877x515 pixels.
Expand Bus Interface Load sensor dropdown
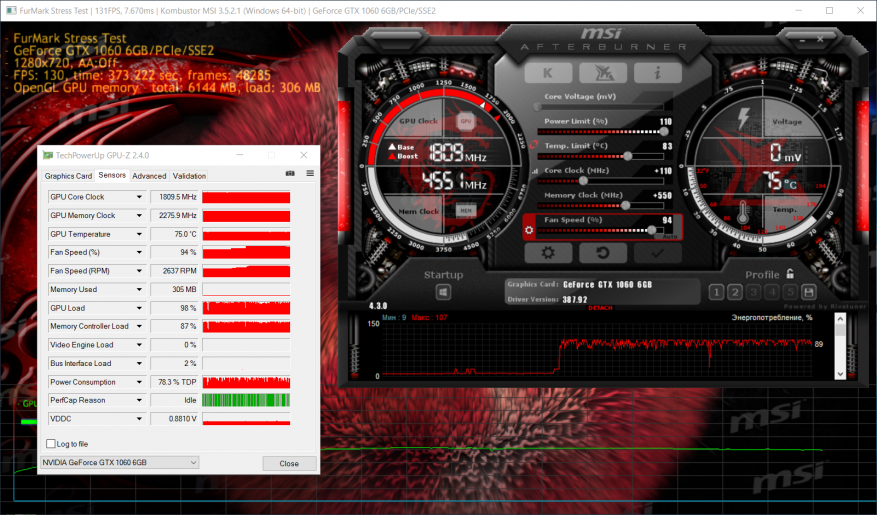139,363
